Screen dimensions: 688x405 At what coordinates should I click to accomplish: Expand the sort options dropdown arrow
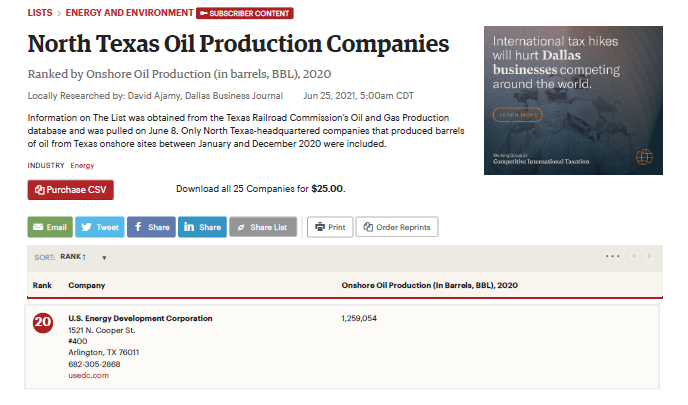click(104, 257)
